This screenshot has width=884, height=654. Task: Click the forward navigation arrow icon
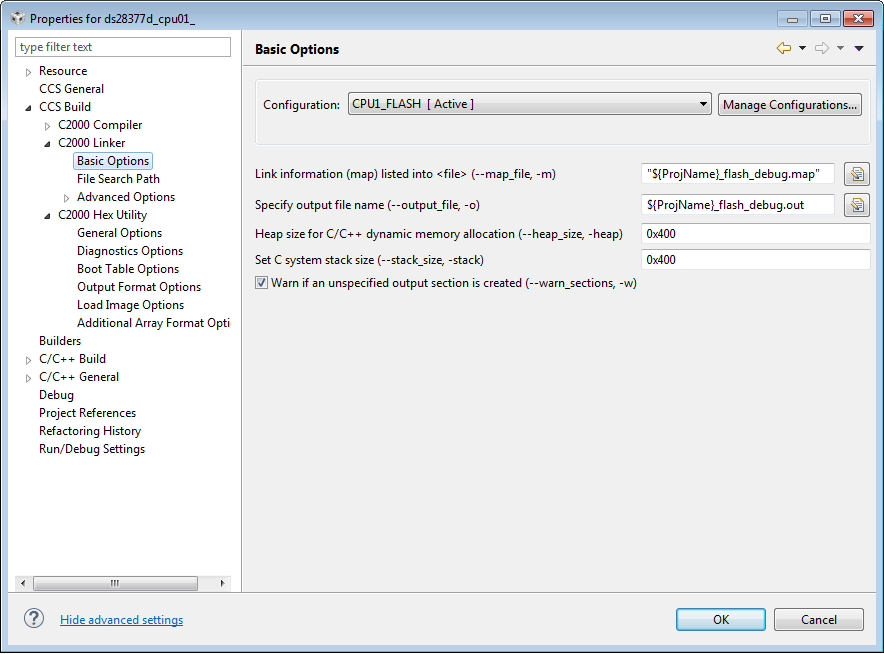coord(822,48)
